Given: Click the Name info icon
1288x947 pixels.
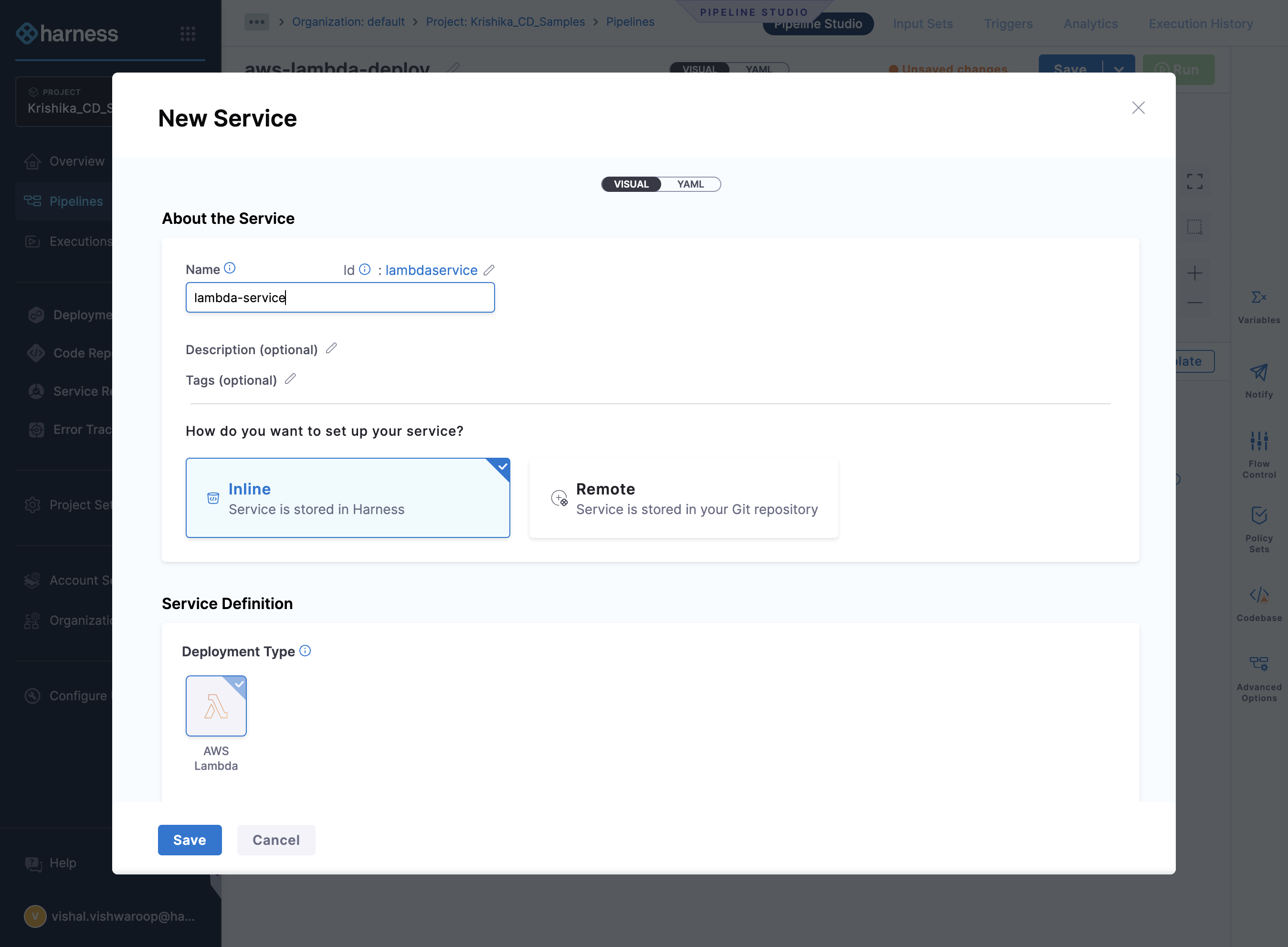Looking at the screenshot, I should [230, 268].
